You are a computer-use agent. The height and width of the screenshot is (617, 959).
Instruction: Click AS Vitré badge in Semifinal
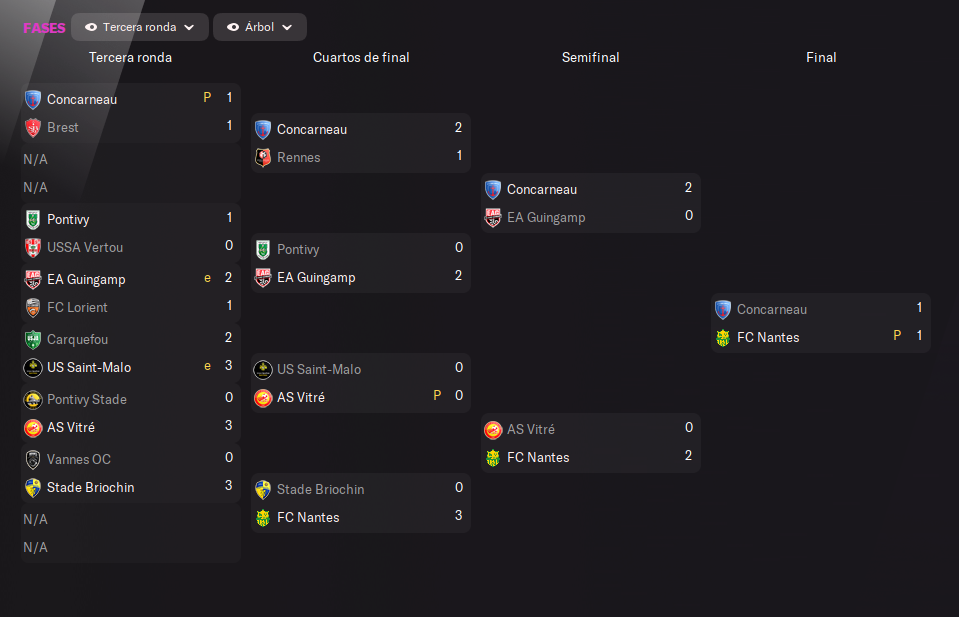click(493, 429)
